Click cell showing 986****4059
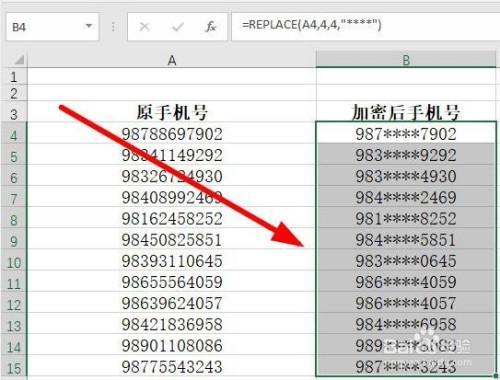 click(406, 282)
